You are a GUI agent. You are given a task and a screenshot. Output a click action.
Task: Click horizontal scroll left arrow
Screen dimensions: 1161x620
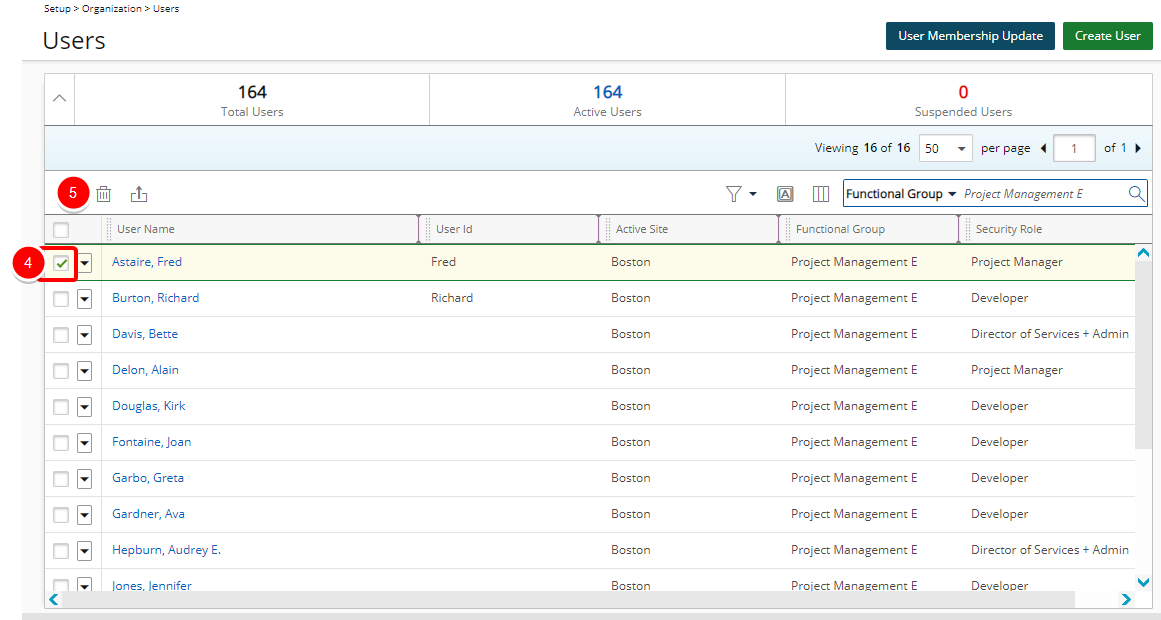click(53, 599)
